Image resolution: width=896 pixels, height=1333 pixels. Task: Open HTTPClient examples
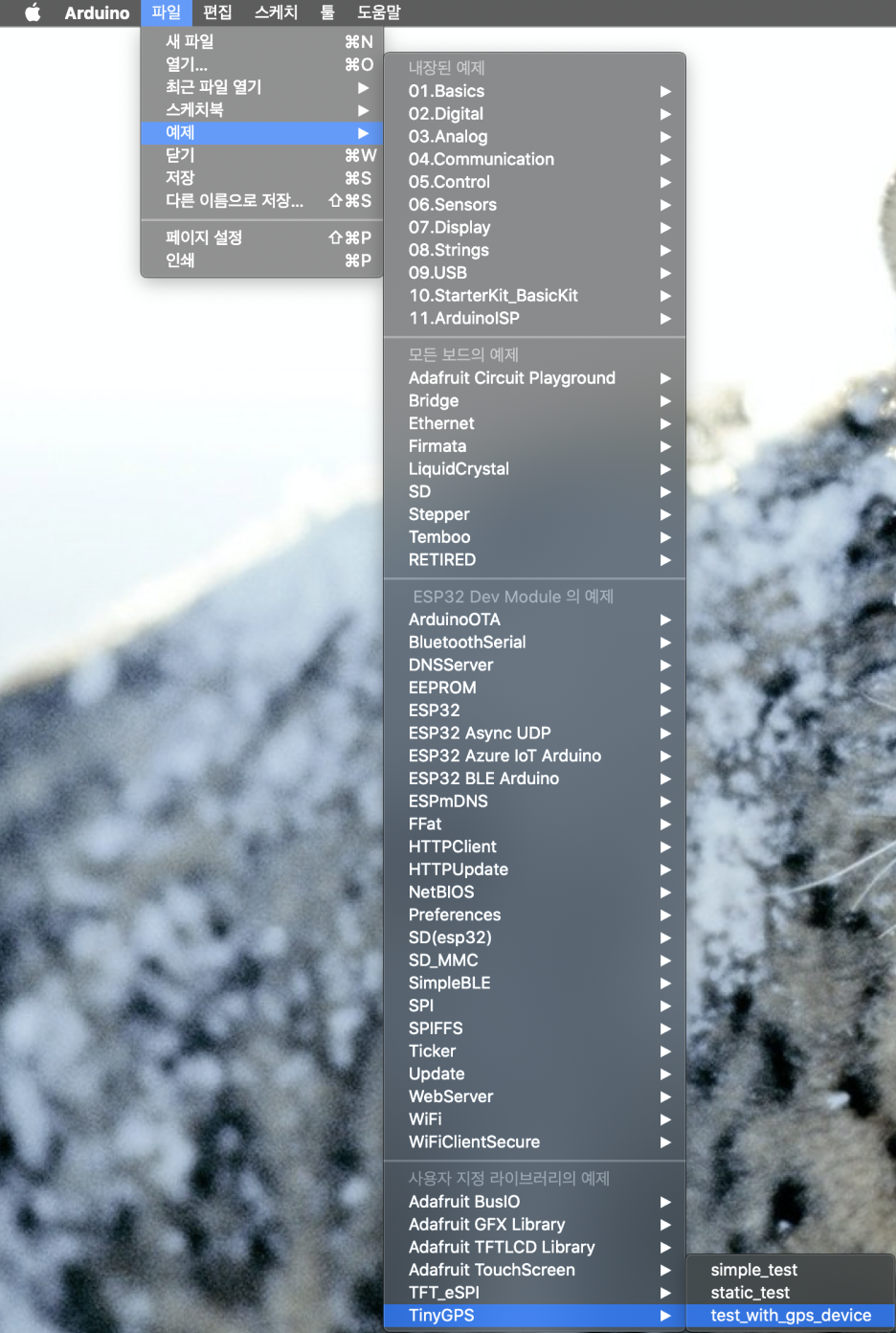point(535,847)
